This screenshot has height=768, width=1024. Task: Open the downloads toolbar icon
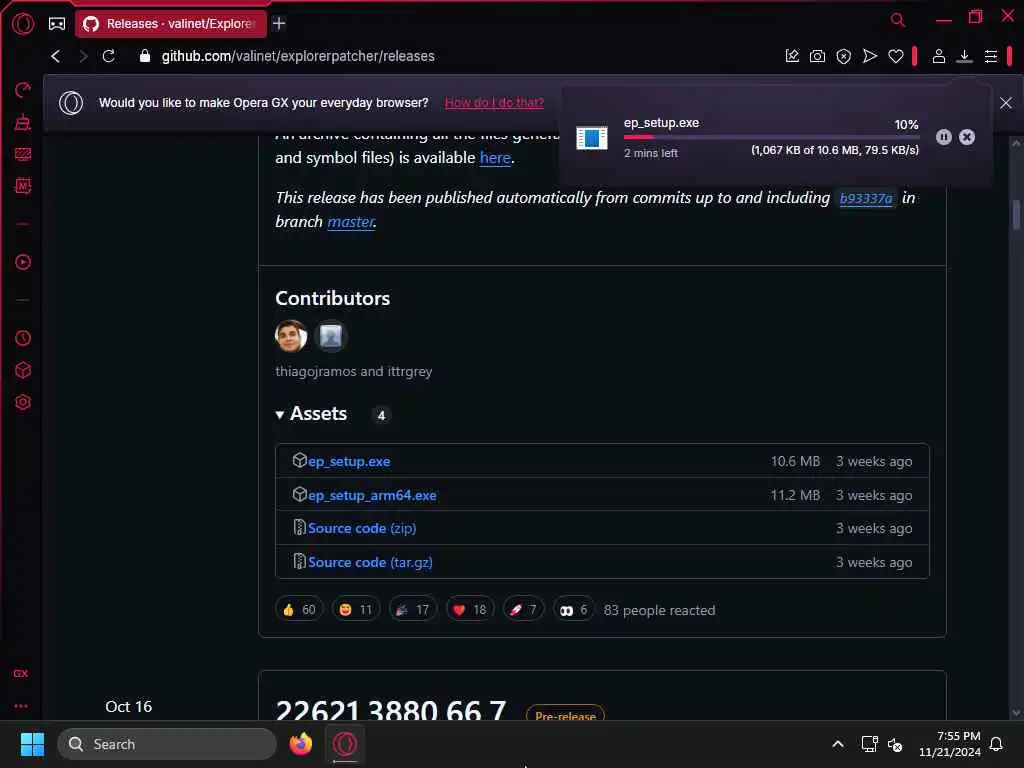[x=964, y=57]
